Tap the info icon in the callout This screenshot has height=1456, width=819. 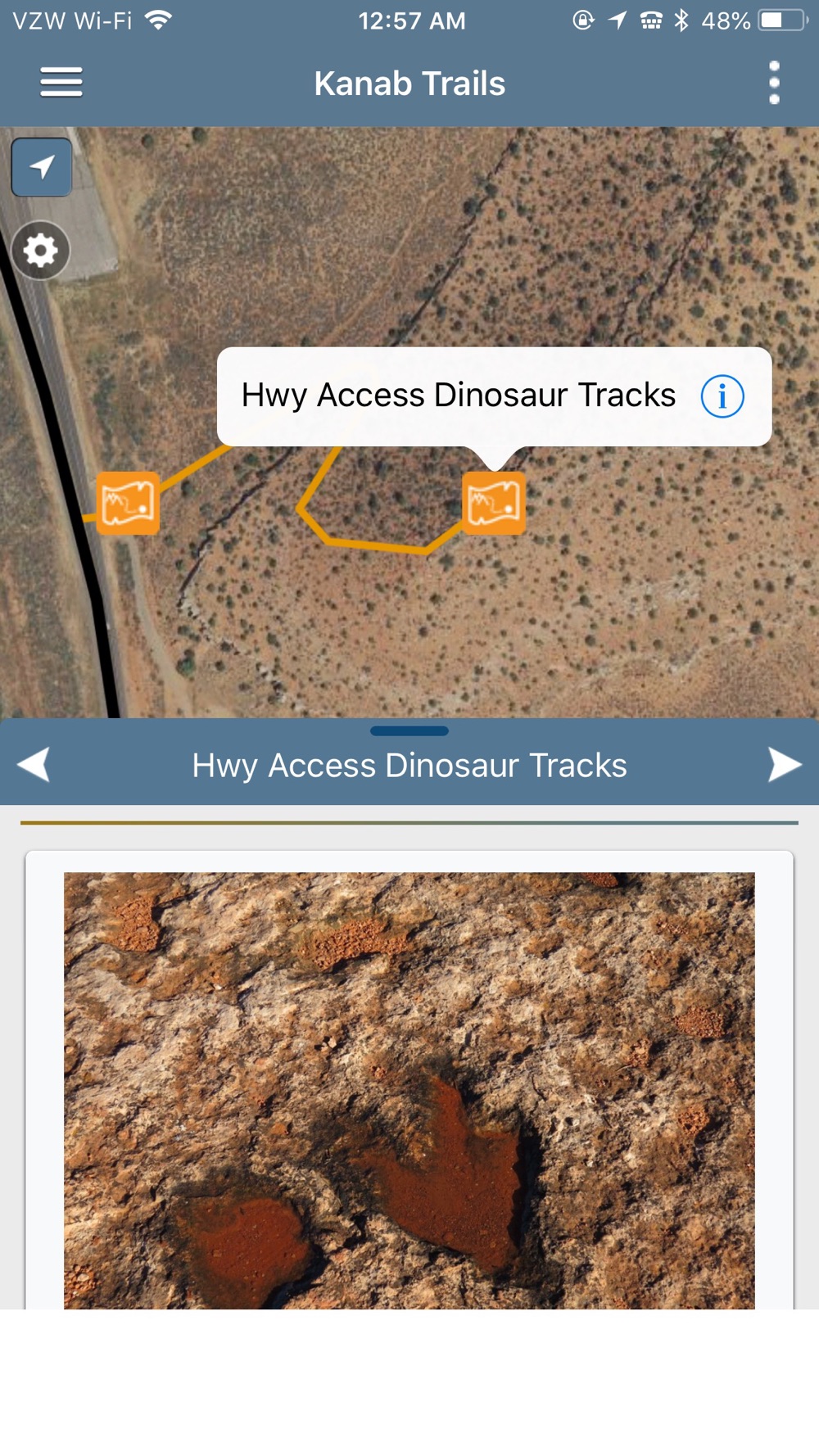point(722,396)
